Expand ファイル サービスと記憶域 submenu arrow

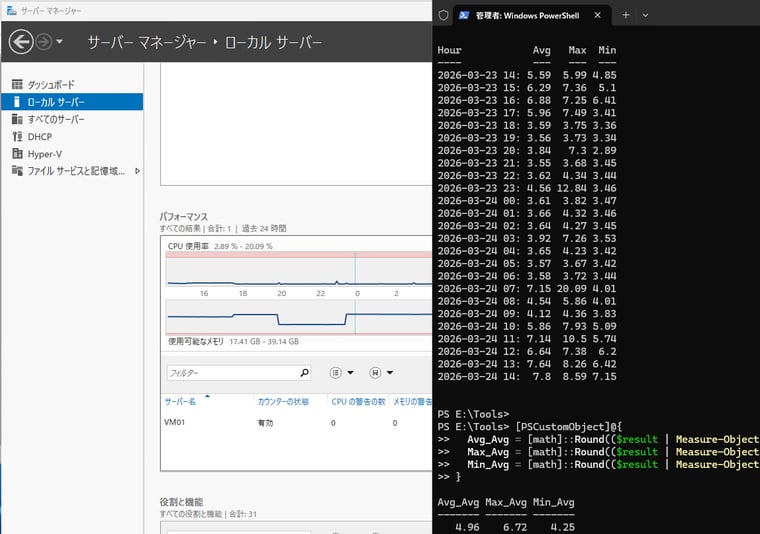(x=138, y=171)
